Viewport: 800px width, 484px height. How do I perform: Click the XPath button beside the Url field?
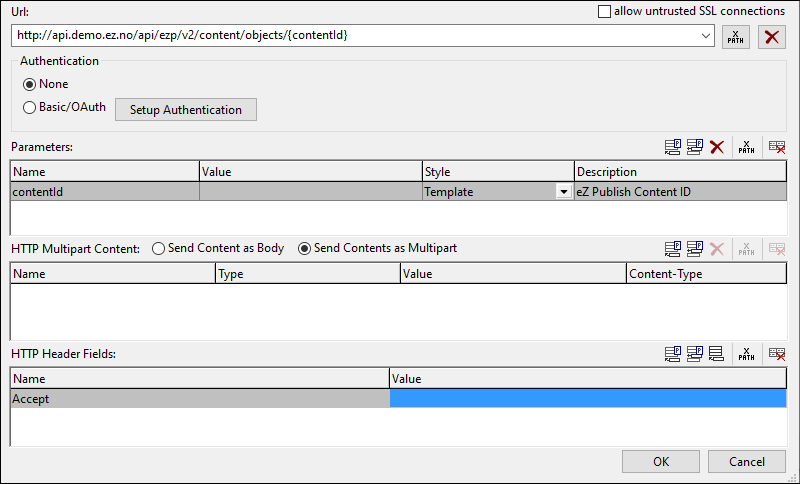(x=735, y=37)
